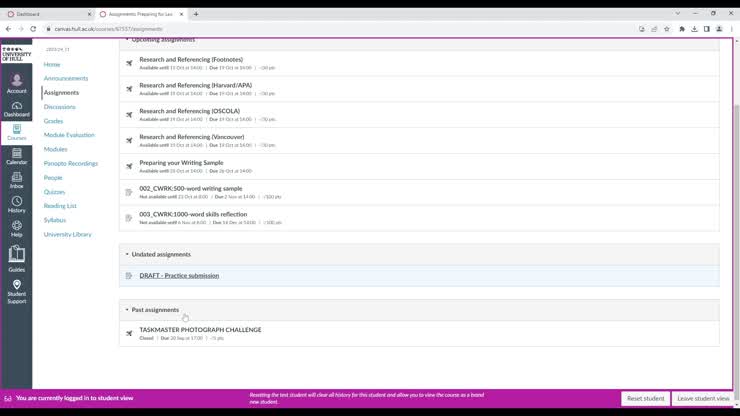Open the Inbox icon in sidebar

16,179
